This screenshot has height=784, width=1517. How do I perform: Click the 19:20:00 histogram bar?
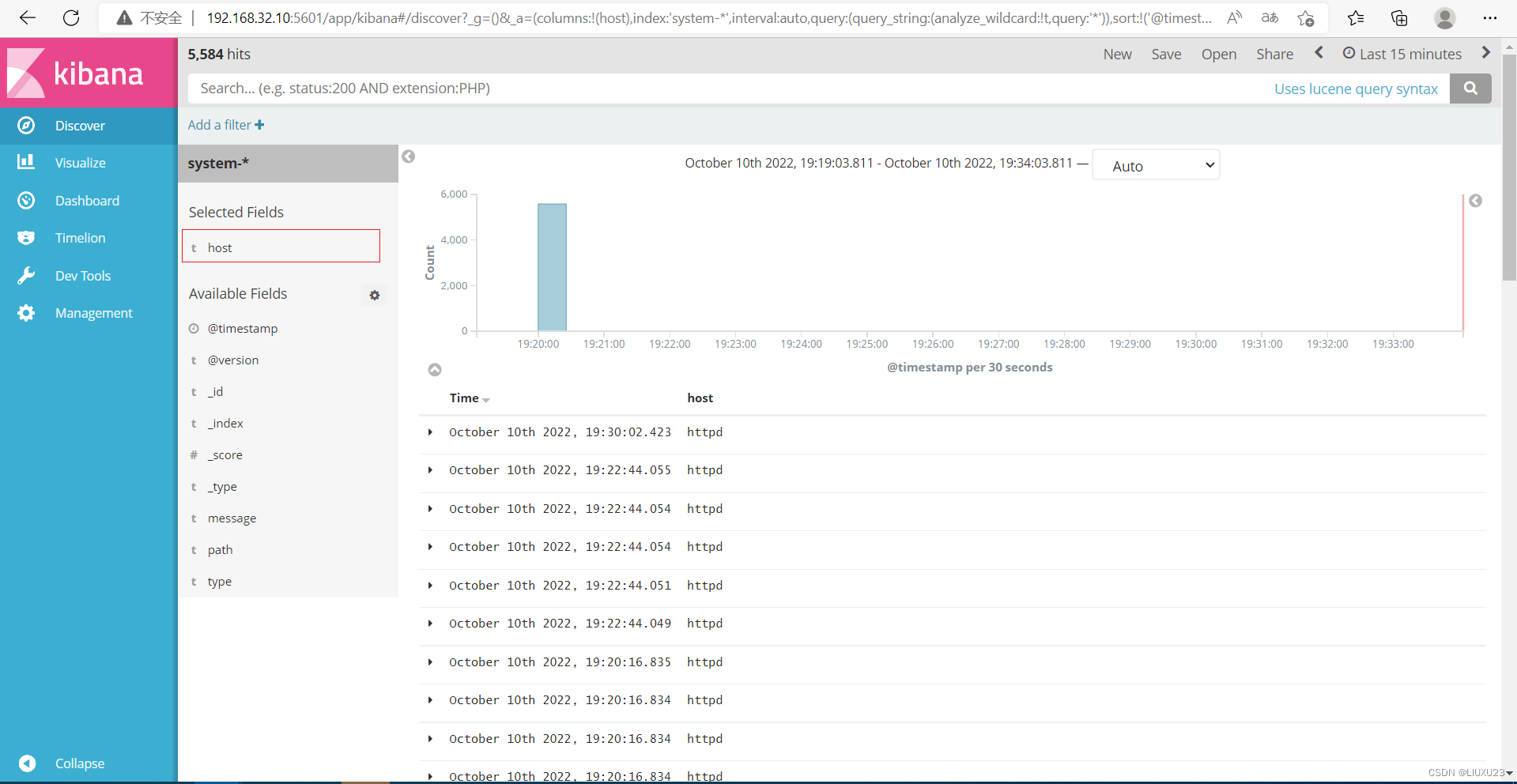pyautogui.click(x=552, y=267)
